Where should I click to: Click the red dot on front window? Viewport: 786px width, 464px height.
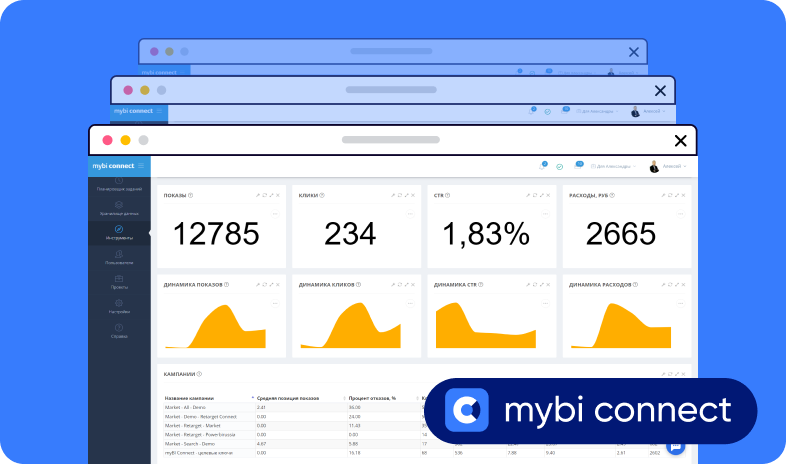[x=107, y=140]
